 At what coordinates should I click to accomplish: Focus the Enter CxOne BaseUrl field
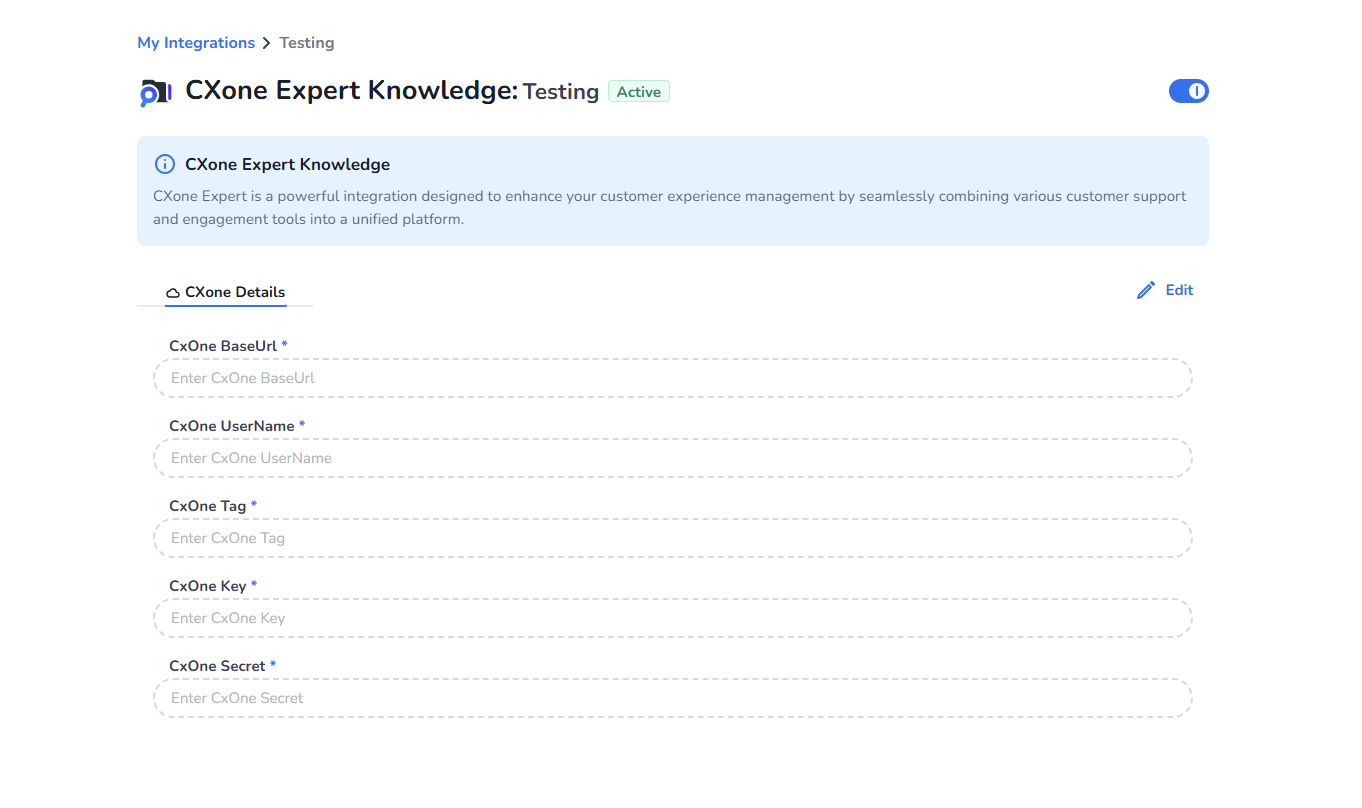(x=672, y=378)
